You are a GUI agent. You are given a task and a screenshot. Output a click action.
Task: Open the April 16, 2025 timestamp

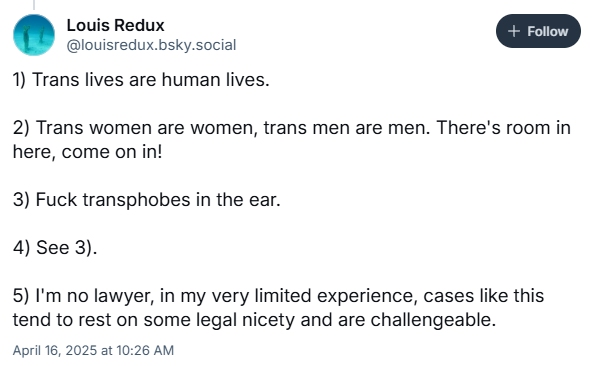93,350
